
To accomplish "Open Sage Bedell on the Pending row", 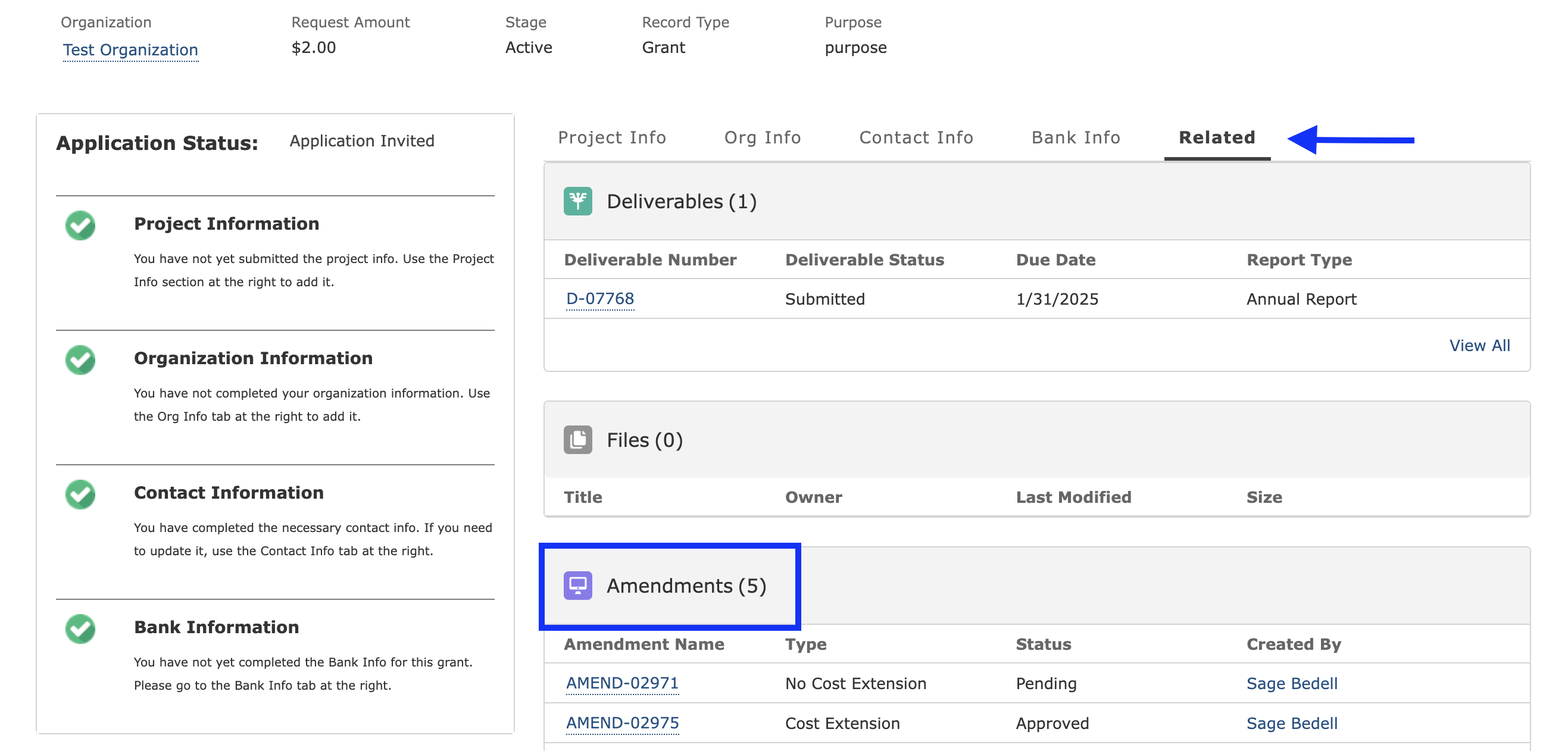I will click(1292, 683).
